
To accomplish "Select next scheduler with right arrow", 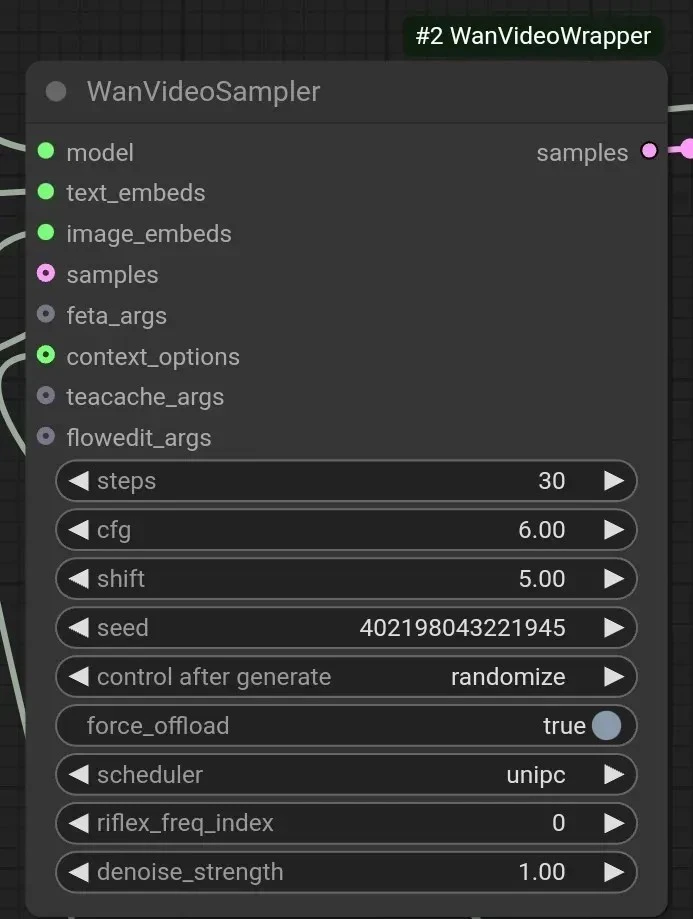I will click(614, 775).
